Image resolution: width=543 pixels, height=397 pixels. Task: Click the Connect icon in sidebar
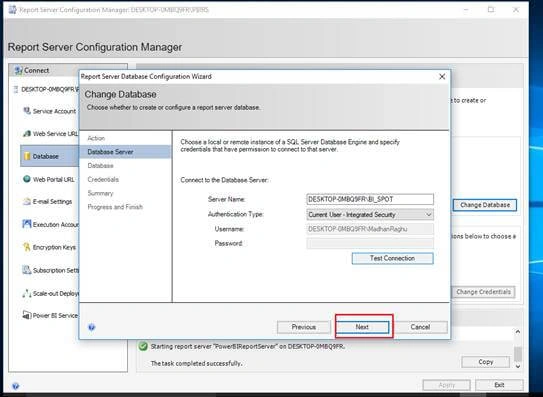[x=18, y=70]
